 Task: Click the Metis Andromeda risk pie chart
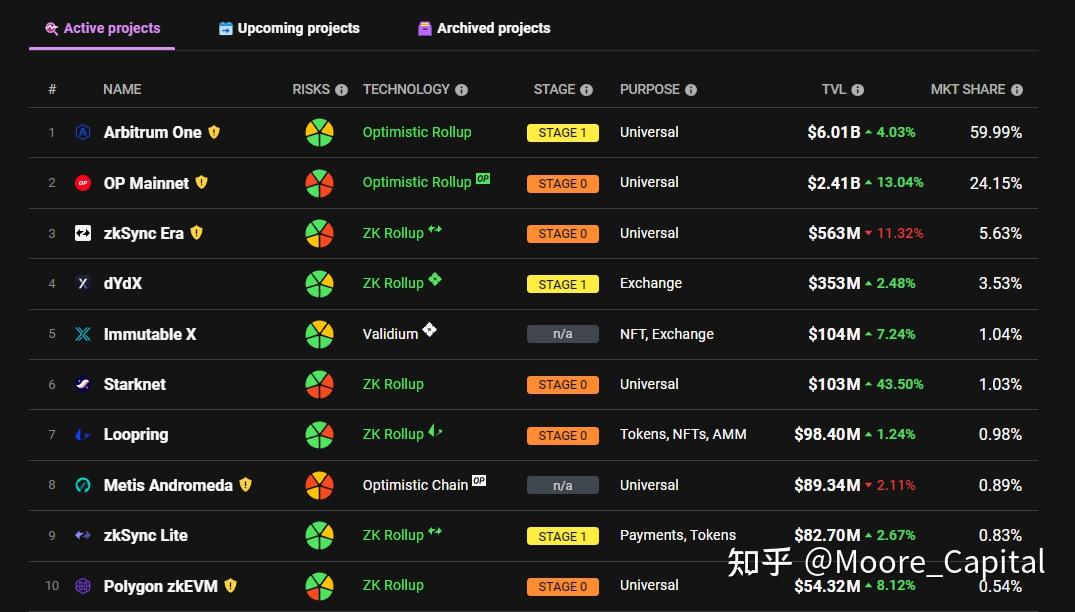click(319, 485)
